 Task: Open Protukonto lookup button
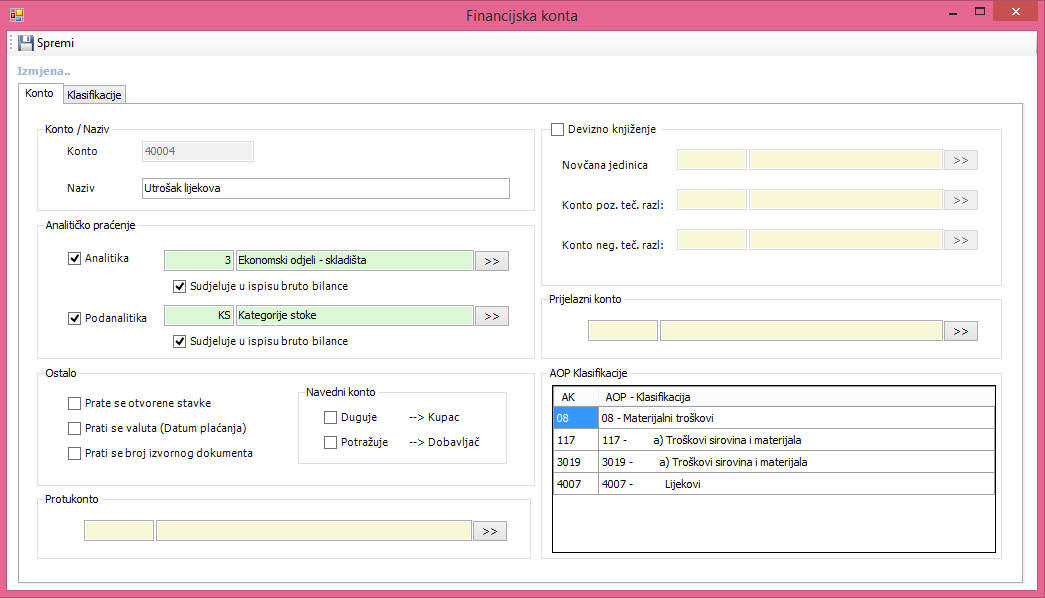point(490,531)
